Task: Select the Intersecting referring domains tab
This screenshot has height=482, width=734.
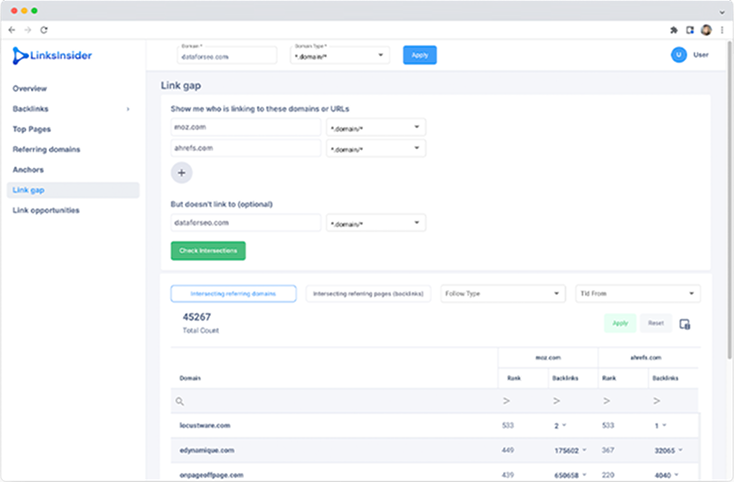Action: [234, 293]
